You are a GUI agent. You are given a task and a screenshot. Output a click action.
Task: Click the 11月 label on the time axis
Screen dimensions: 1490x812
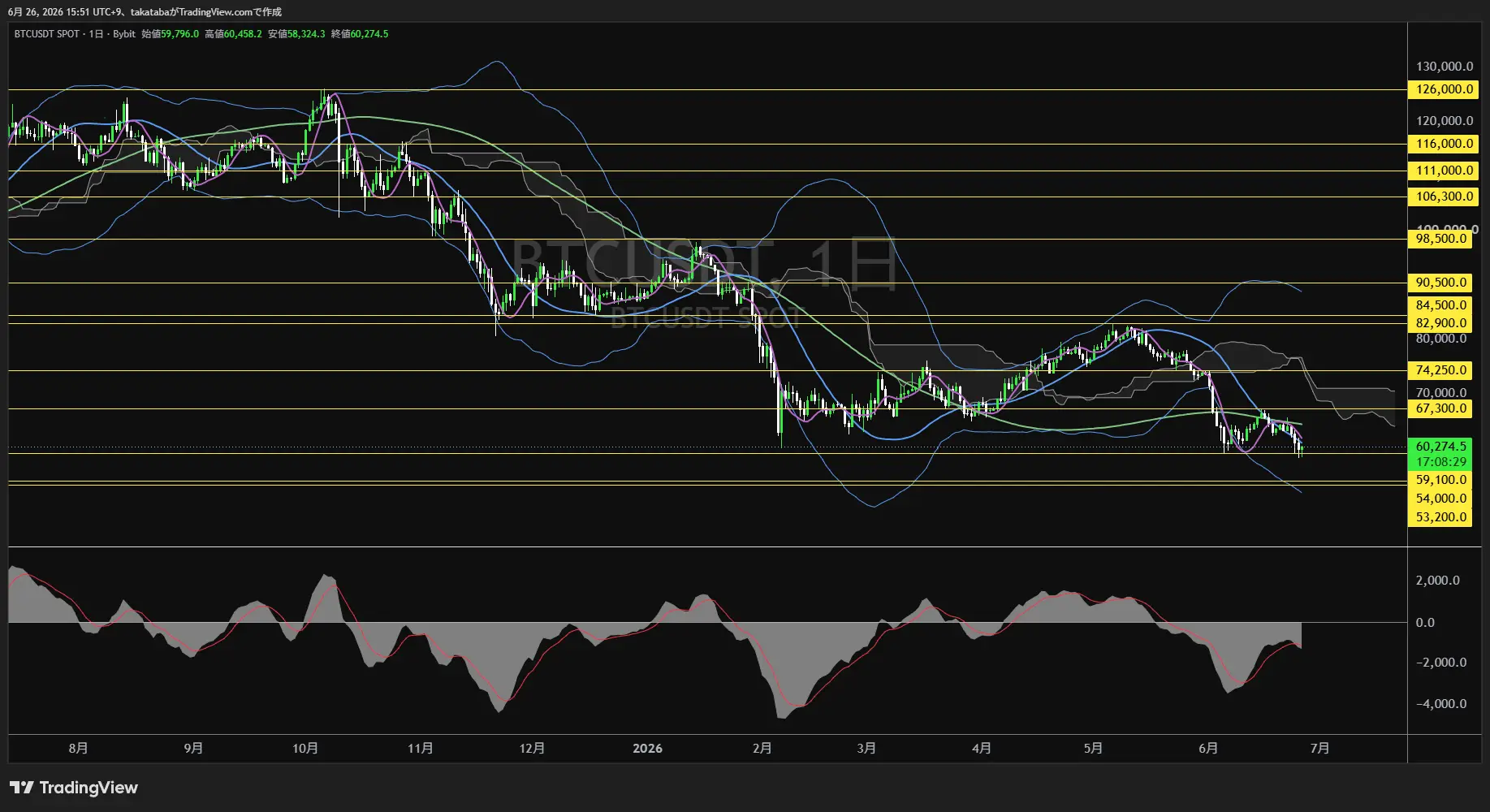421,749
